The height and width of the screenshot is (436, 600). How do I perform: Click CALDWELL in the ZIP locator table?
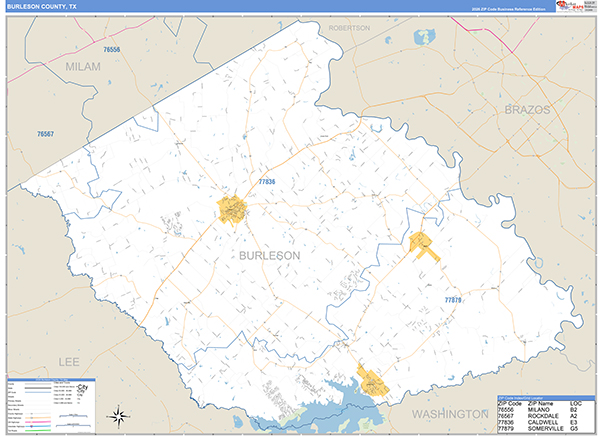click(543, 422)
